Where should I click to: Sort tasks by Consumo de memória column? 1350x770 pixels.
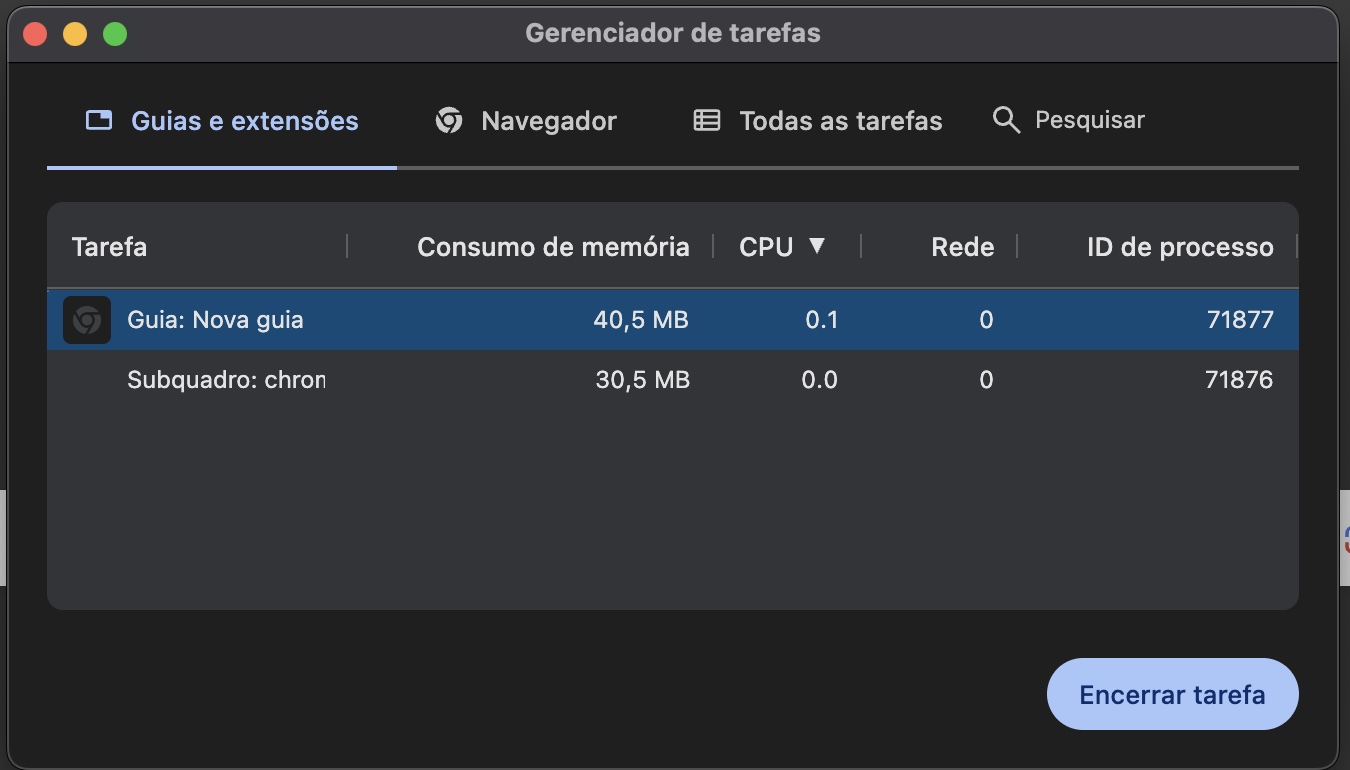coord(554,246)
